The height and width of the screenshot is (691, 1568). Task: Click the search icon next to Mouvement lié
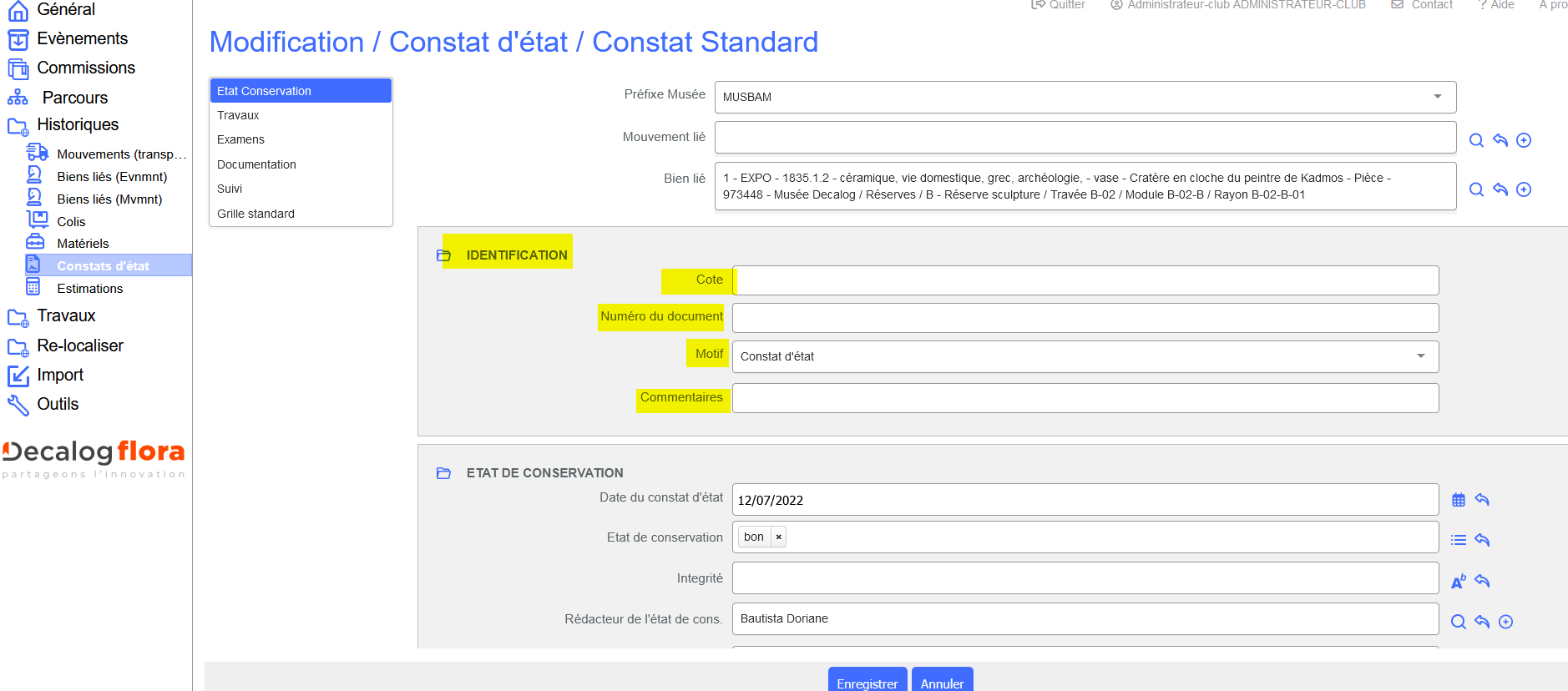(x=1476, y=140)
